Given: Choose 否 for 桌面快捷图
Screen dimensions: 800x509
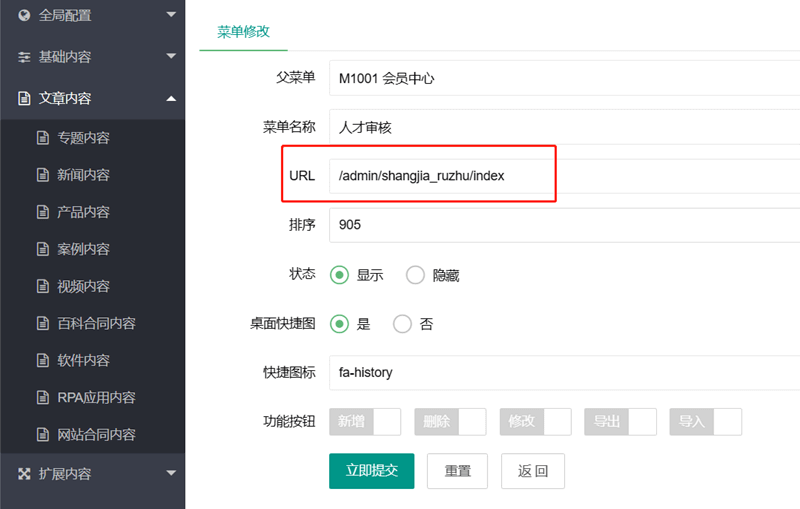Looking at the screenshot, I should tap(402, 324).
